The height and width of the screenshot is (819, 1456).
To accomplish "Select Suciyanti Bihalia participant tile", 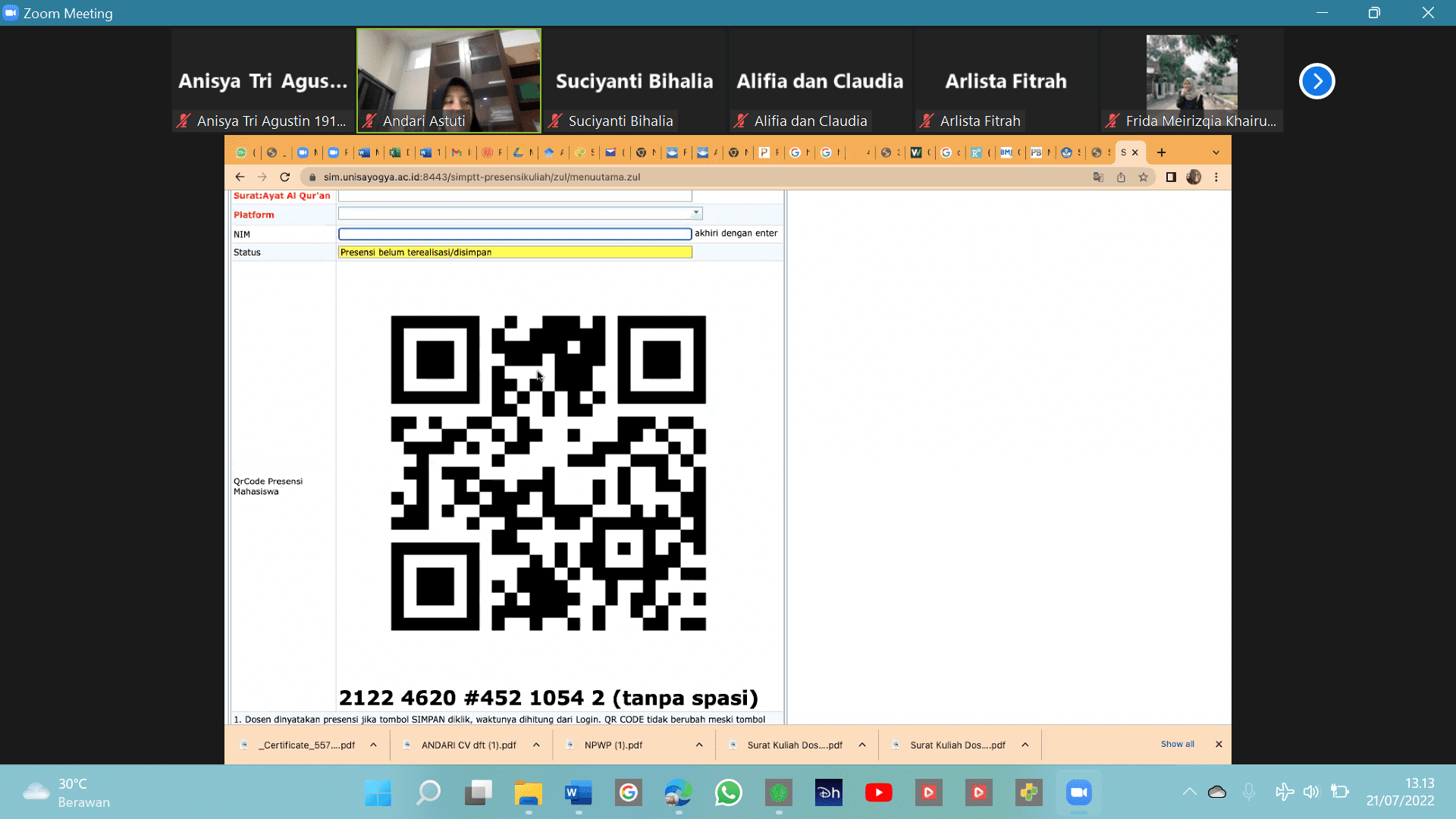I will 634,80.
